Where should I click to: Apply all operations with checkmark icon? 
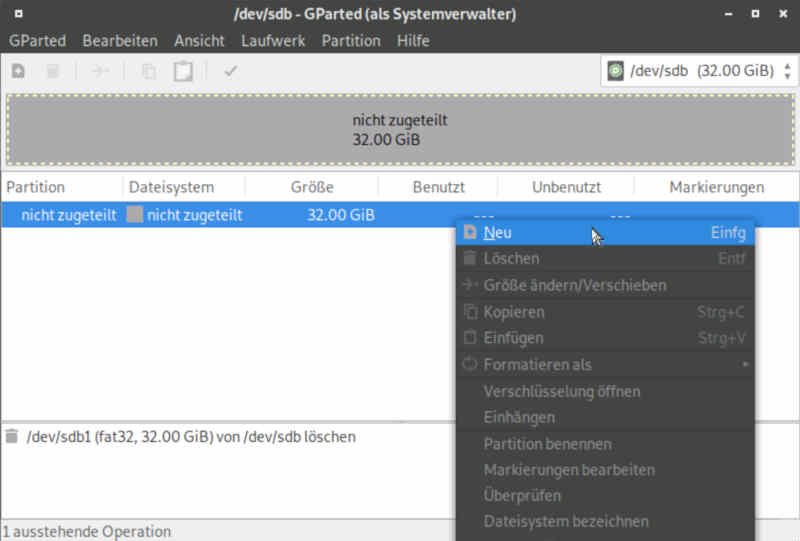[x=231, y=71]
